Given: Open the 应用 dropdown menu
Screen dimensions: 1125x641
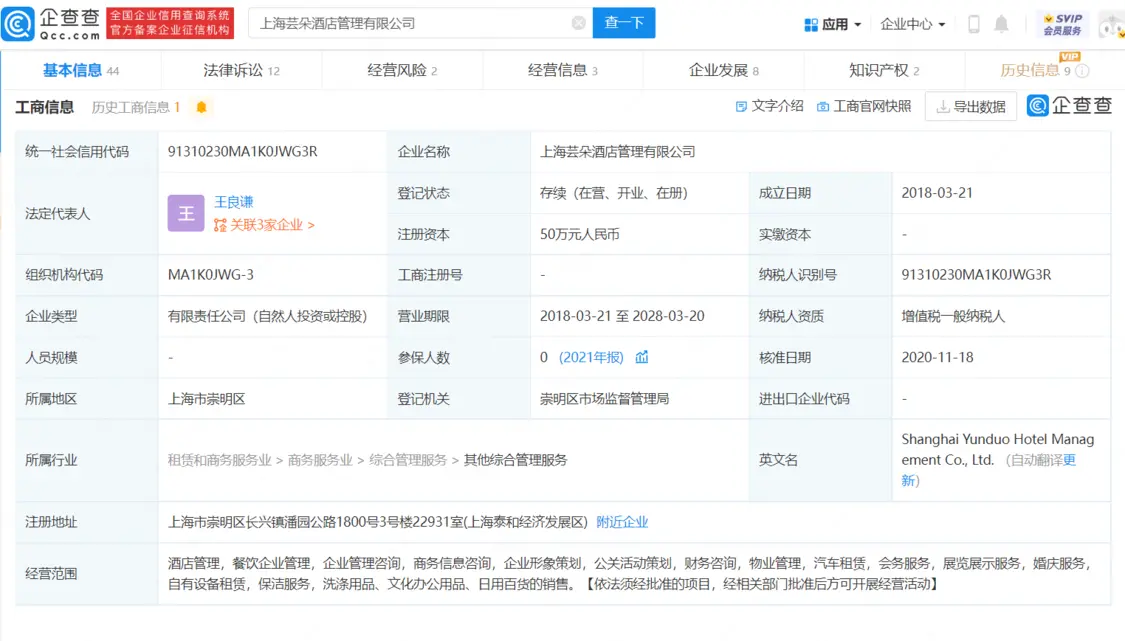Looking at the screenshot, I should tap(832, 24).
